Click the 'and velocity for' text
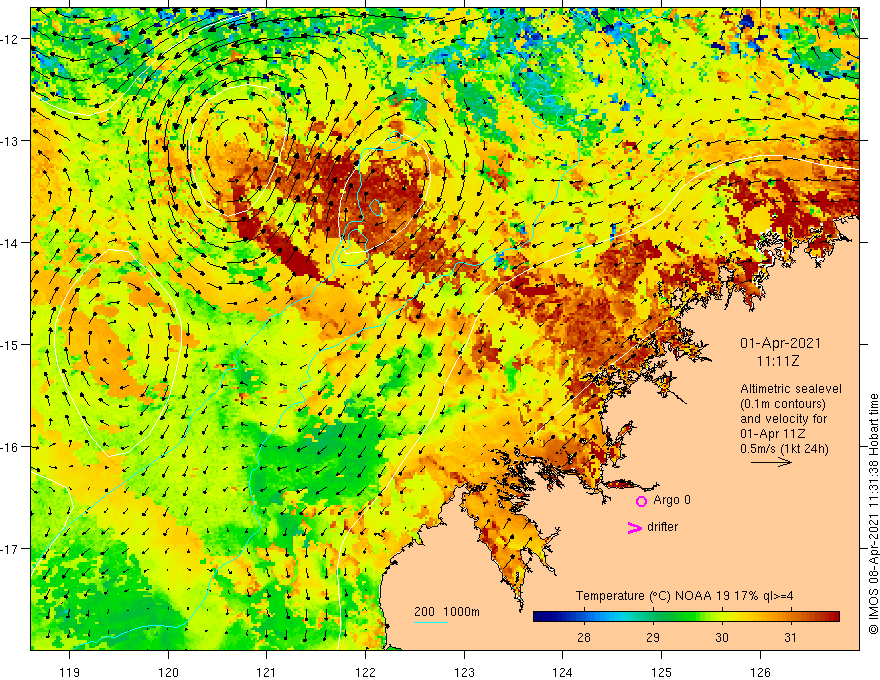Screen dimensions: 880x680 click(x=783, y=419)
